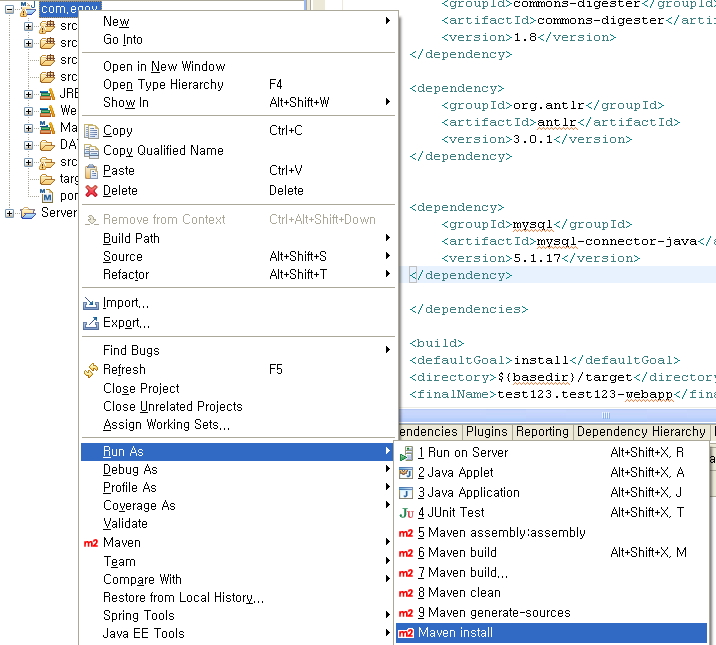
Task: Select Assign Working Sets...
Action: click(x=238, y=425)
